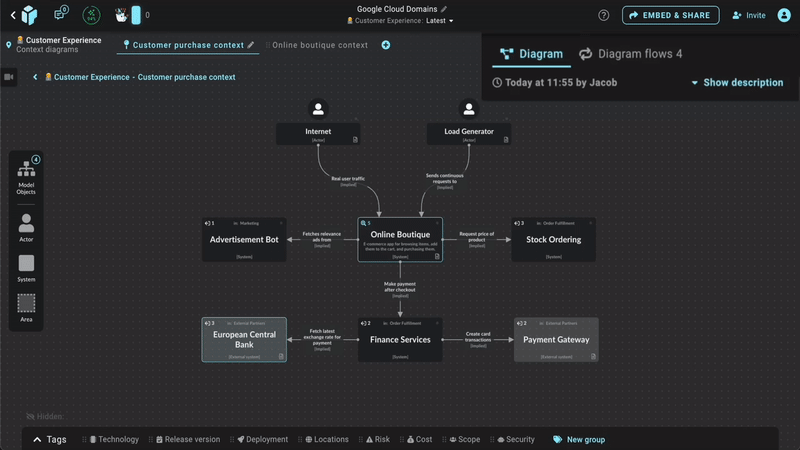Add a new diagram with plus icon
This screenshot has height=450, width=800.
tap(386, 45)
